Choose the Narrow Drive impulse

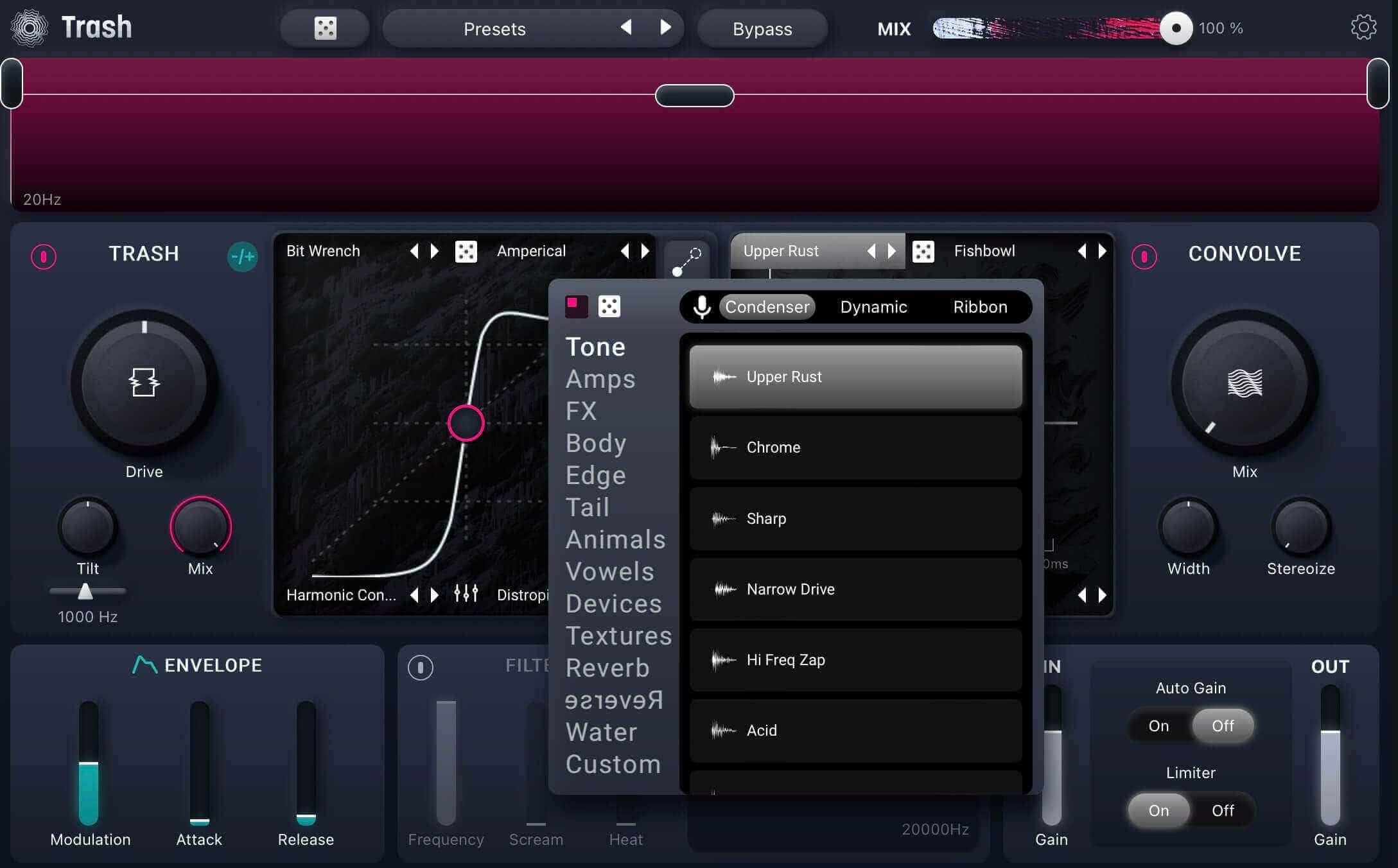pos(855,589)
